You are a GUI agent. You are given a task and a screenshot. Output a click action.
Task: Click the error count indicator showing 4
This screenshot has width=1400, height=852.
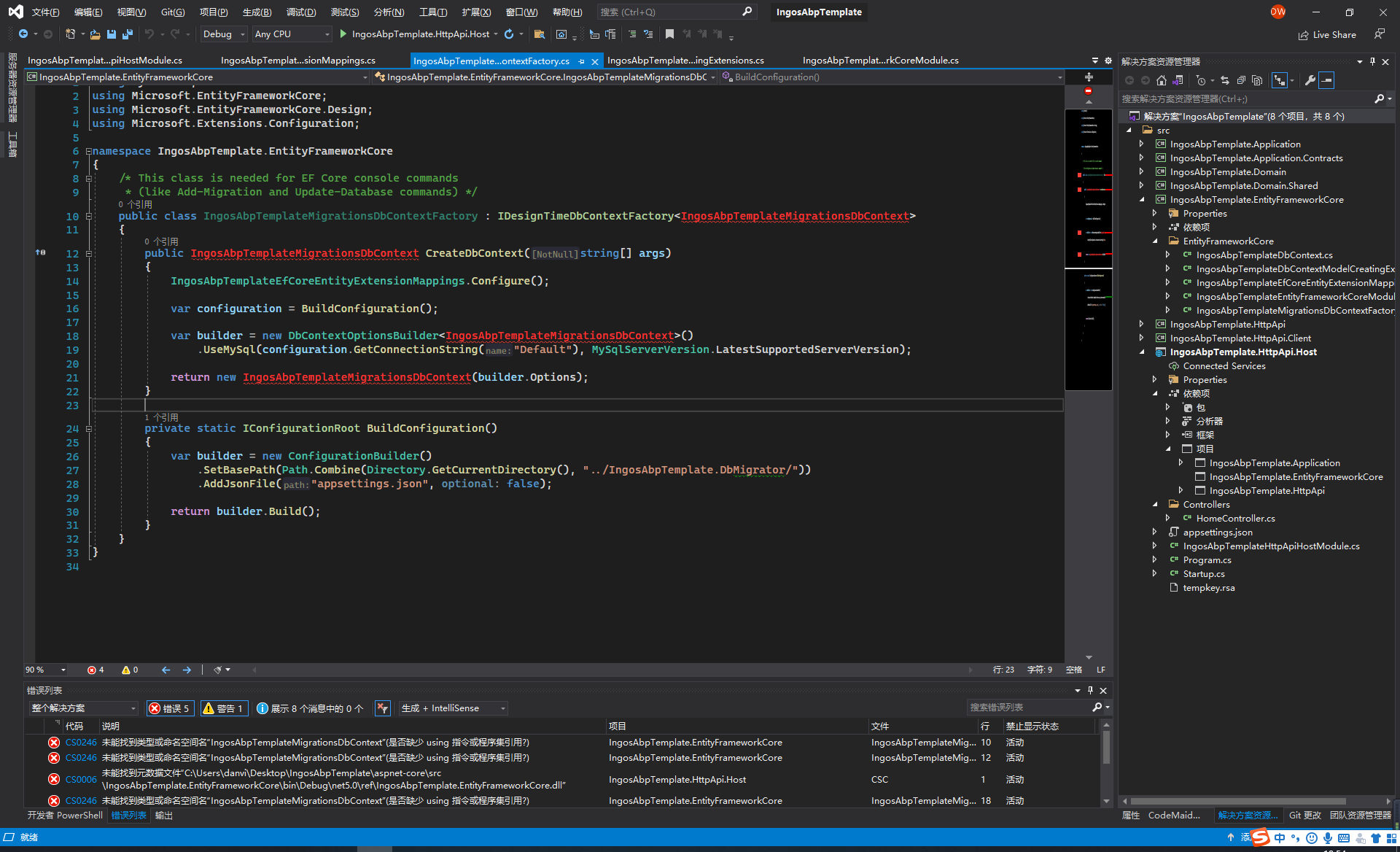tap(96, 670)
